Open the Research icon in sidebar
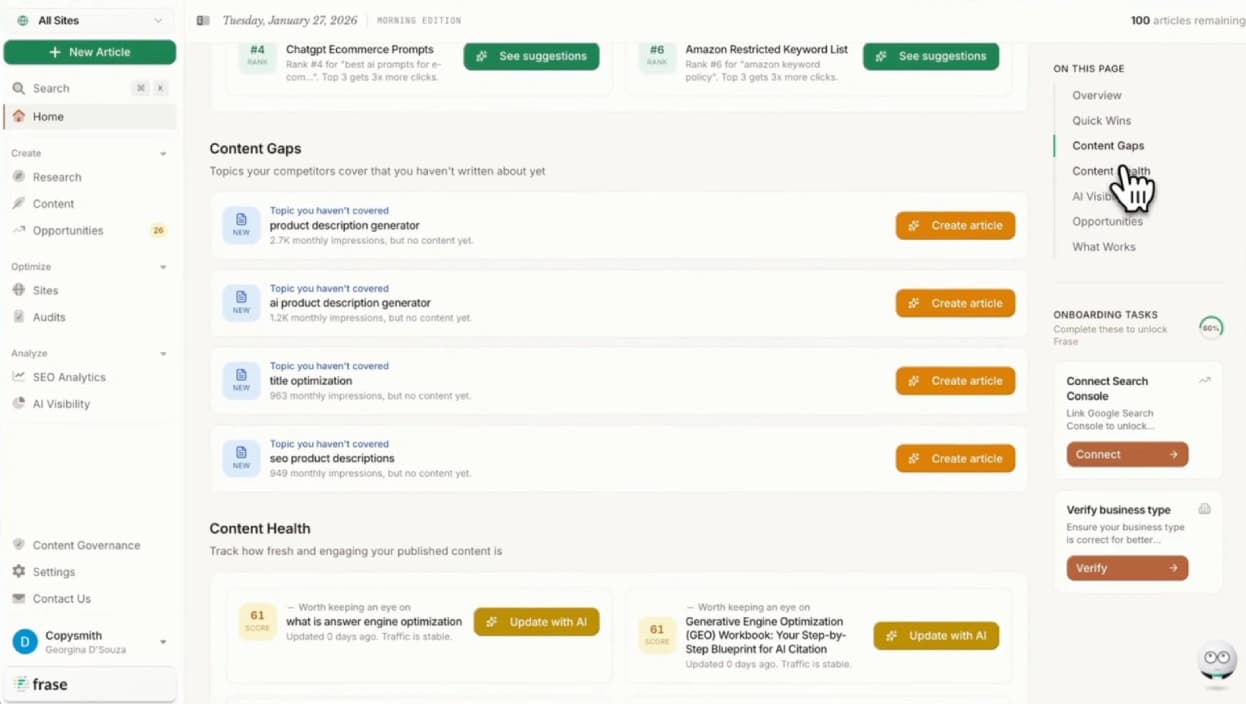The image size is (1246, 704). point(18,177)
